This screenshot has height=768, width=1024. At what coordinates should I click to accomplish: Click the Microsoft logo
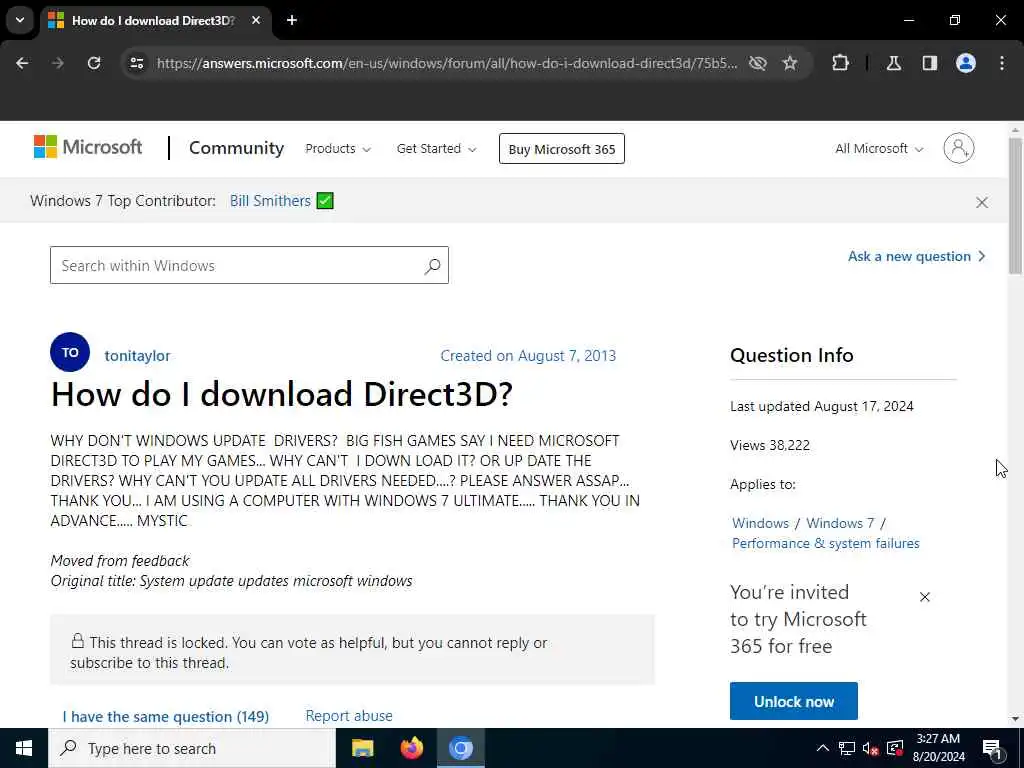point(88,147)
